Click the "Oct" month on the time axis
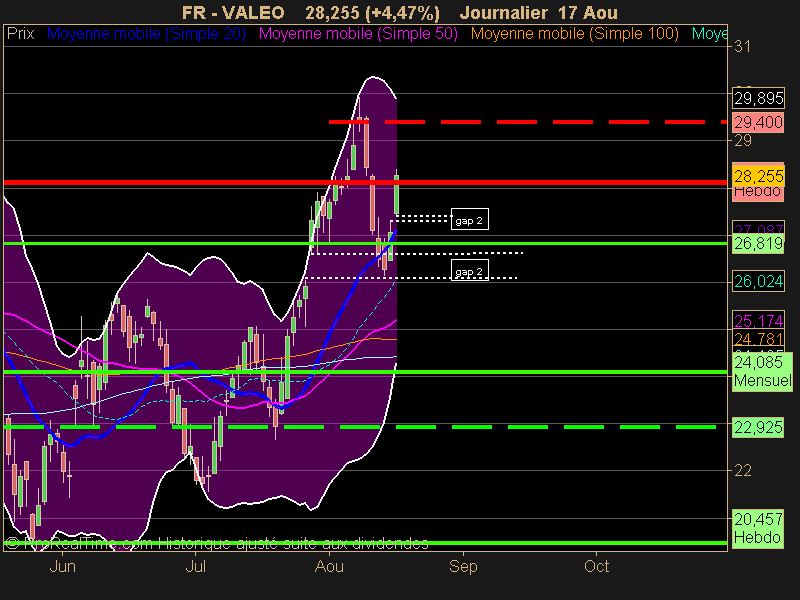Viewport: 800px width, 600px height. [596, 566]
